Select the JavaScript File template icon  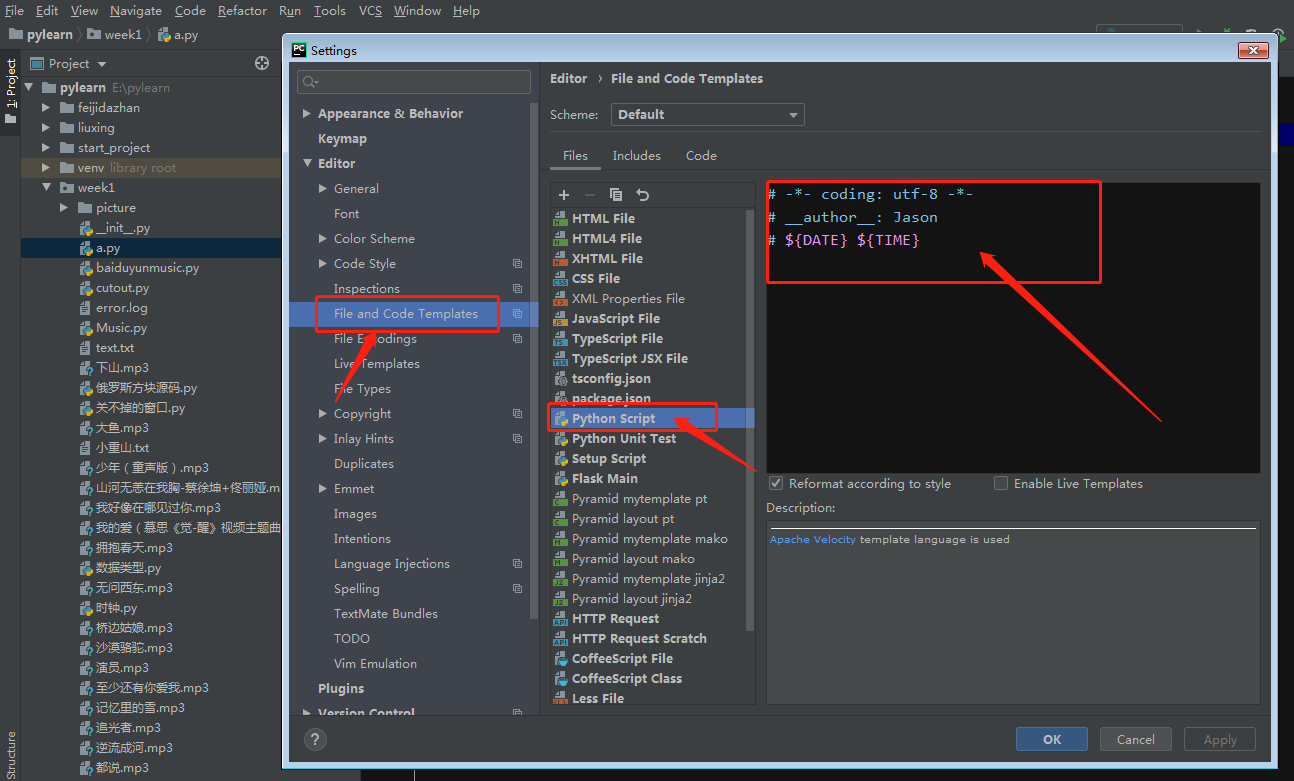(x=561, y=318)
